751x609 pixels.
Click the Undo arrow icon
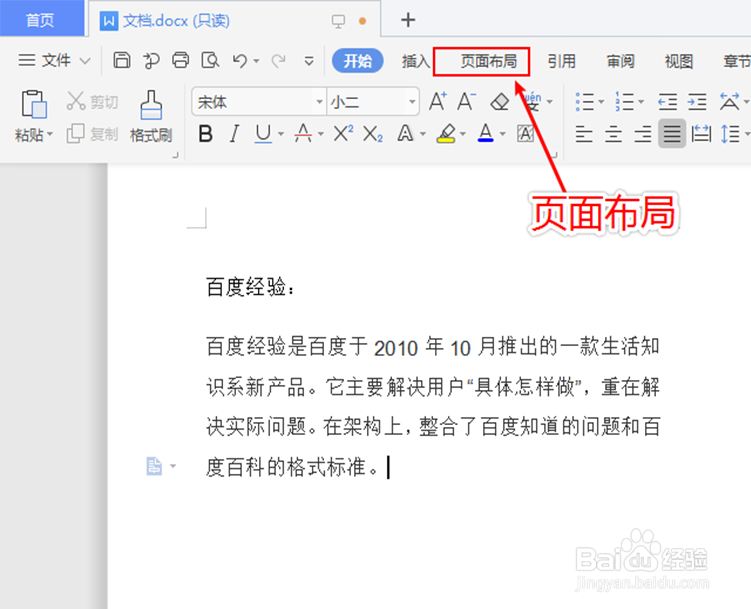pos(239,61)
